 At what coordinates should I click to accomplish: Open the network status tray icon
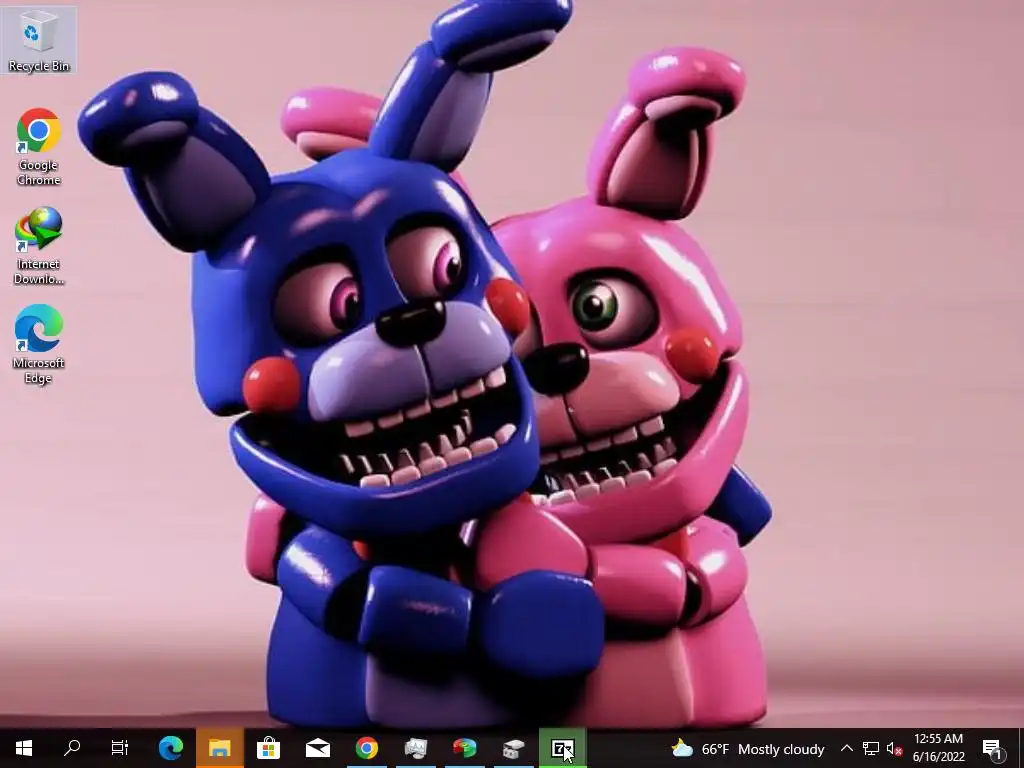871,748
